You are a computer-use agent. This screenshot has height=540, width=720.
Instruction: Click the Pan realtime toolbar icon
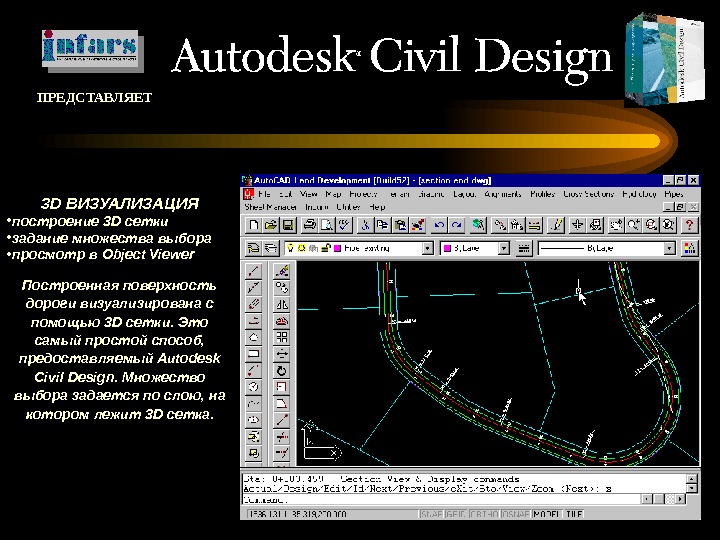615,225
